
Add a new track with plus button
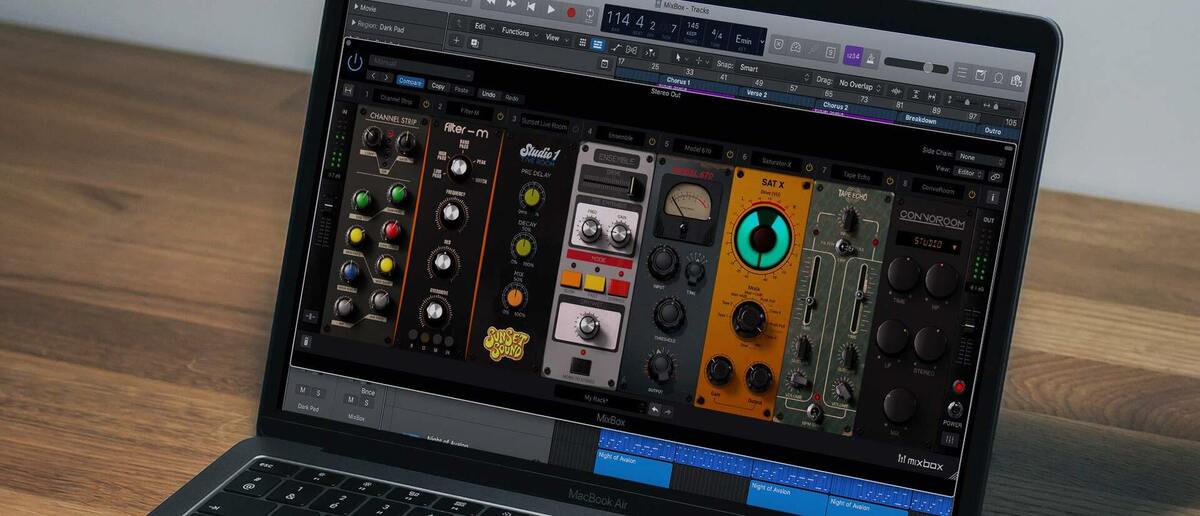point(457,41)
